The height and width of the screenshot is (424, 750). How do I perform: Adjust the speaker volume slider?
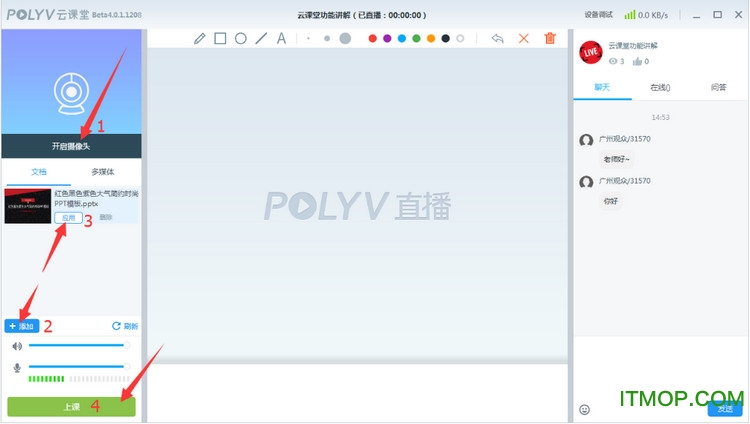(79, 345)
